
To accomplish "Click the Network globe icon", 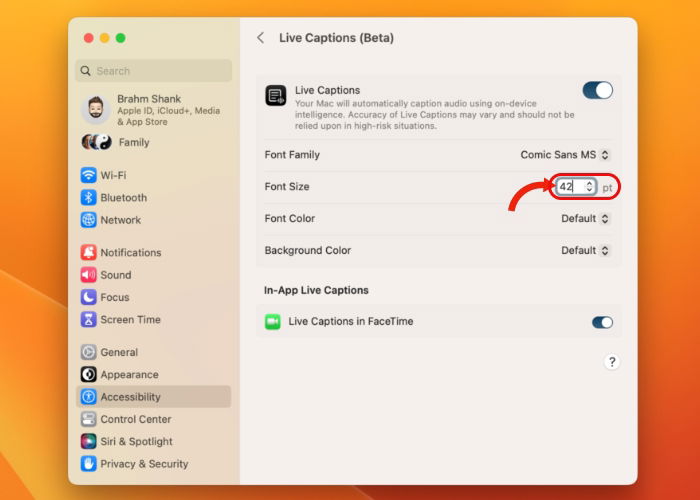I will (x=88, y=220).
